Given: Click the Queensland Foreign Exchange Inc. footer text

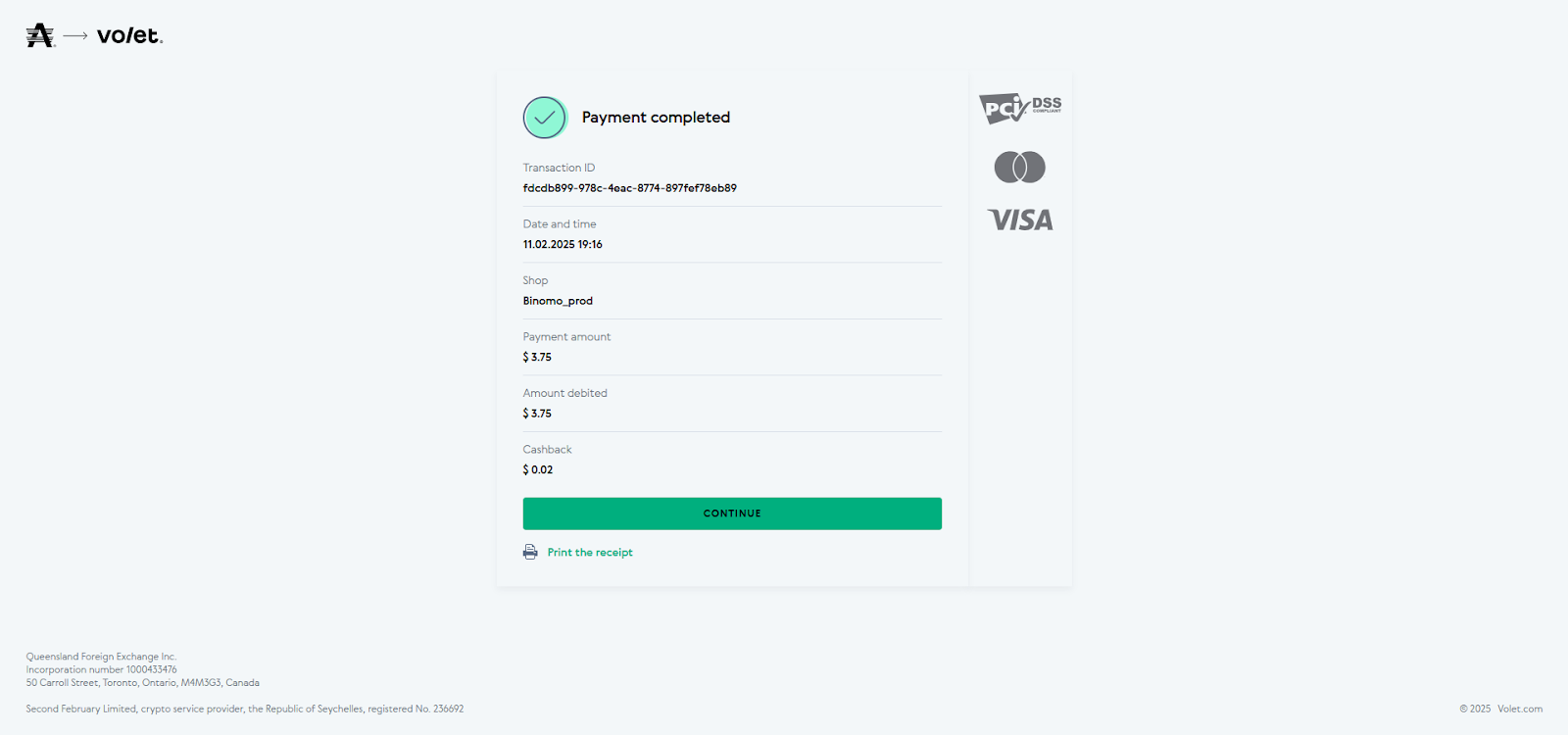Looking at the screenshot, I should point(101,657).
